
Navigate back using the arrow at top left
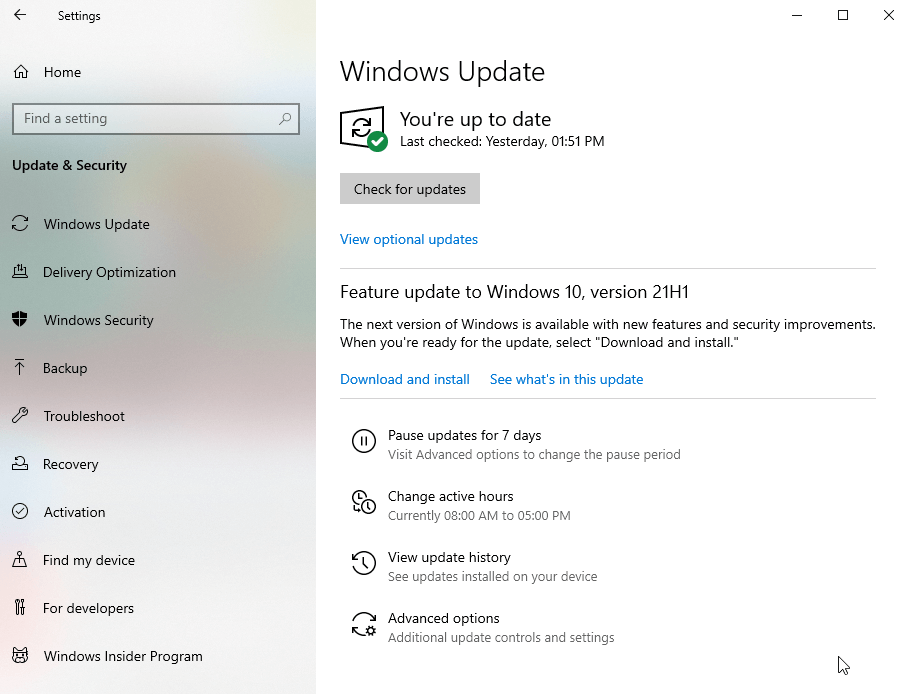click(20, 15)
